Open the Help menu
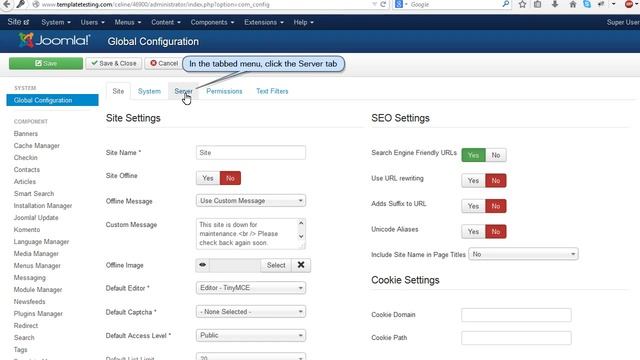 coord(303,22)
